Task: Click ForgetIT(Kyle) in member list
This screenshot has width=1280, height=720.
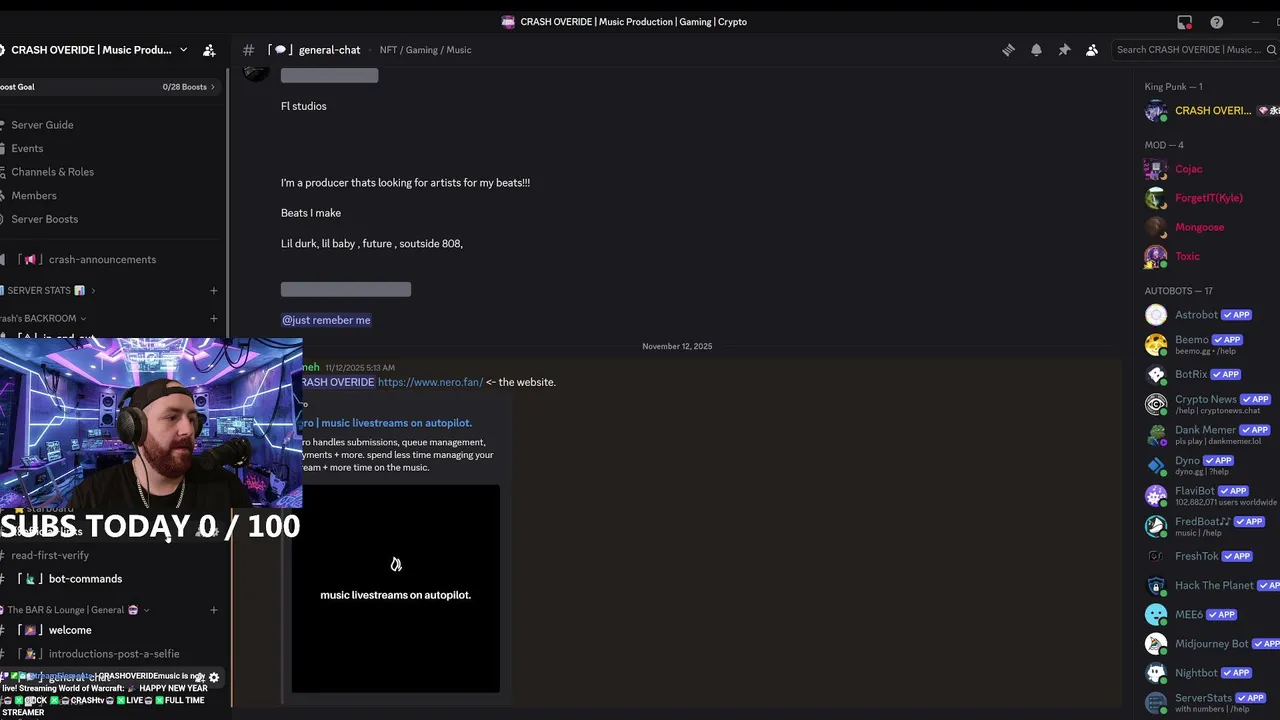Action: [1209, 198]
